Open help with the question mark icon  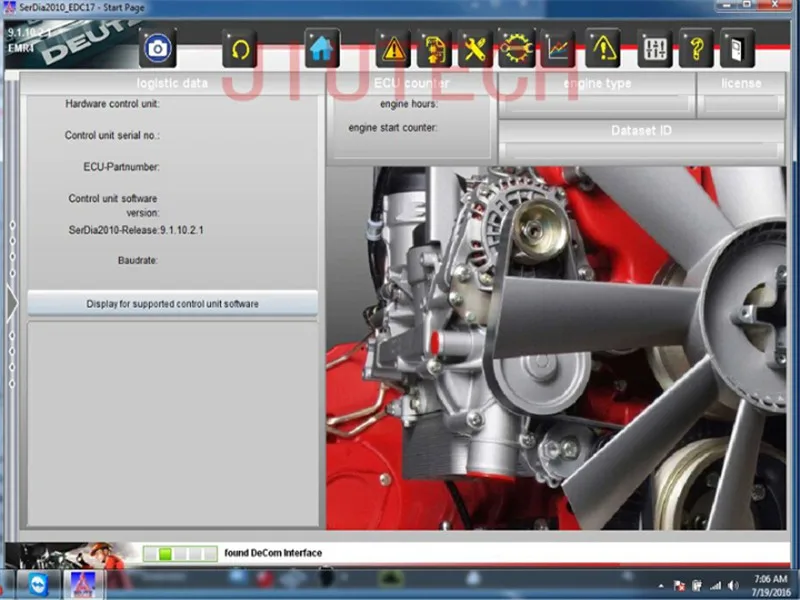pos(696,48)
